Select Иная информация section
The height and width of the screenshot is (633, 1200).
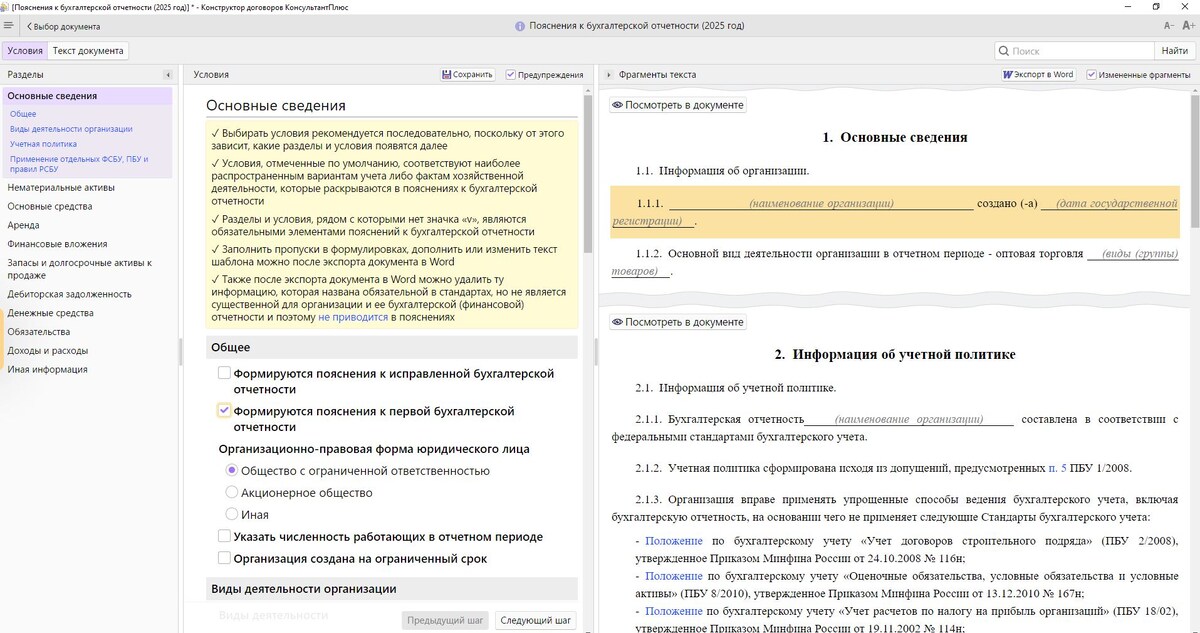[x=47, y=369]
